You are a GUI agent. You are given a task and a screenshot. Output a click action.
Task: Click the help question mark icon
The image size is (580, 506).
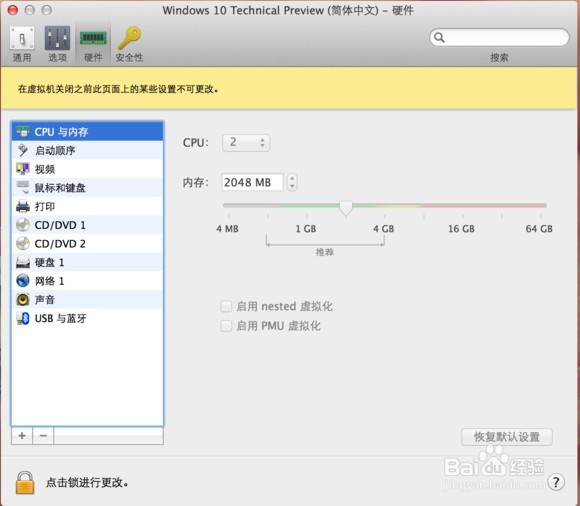[556, 482]
